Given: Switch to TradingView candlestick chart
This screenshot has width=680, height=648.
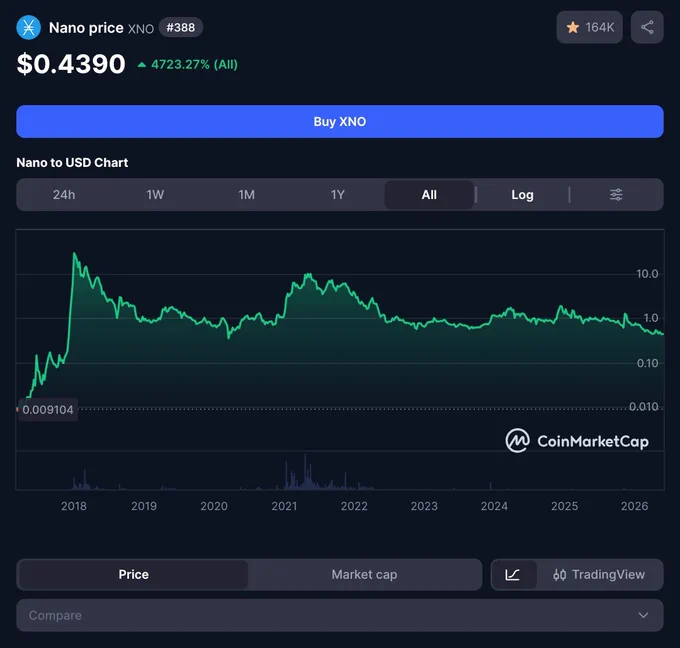Looking at the screenshot, I should (599, 575).
